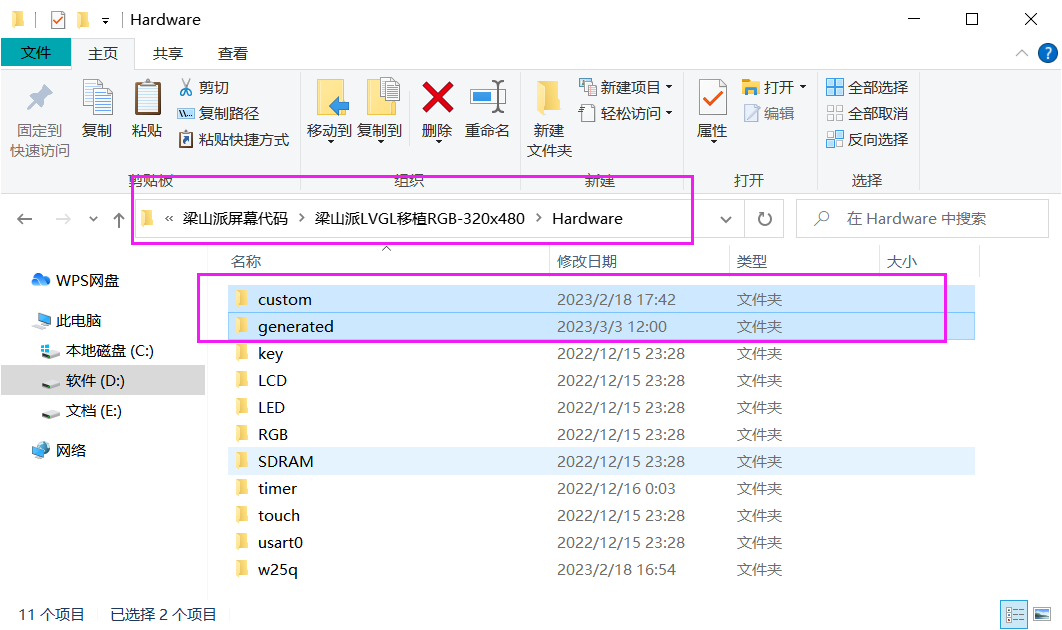Click the properties checkmark in title bar
This screenshot has width=1062, height=630.
click(x=58, y=20)
